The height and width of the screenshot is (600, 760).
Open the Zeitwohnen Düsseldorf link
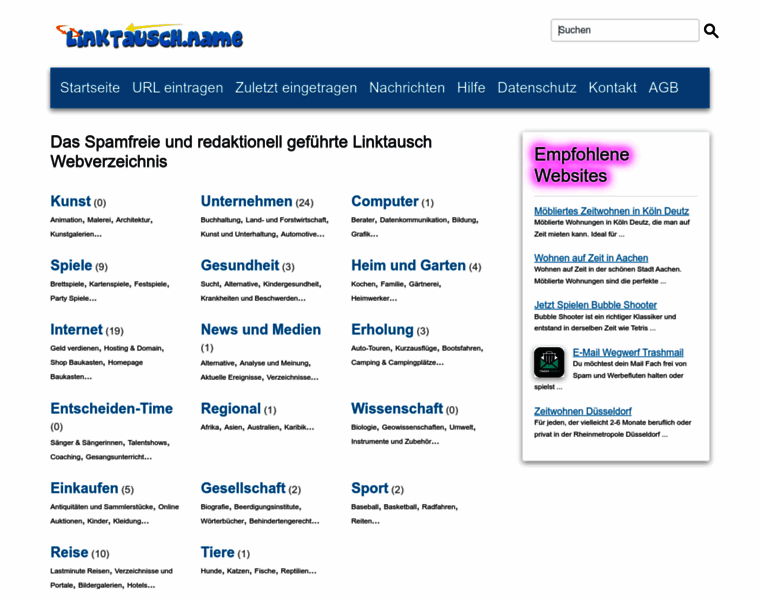(583, 411)
